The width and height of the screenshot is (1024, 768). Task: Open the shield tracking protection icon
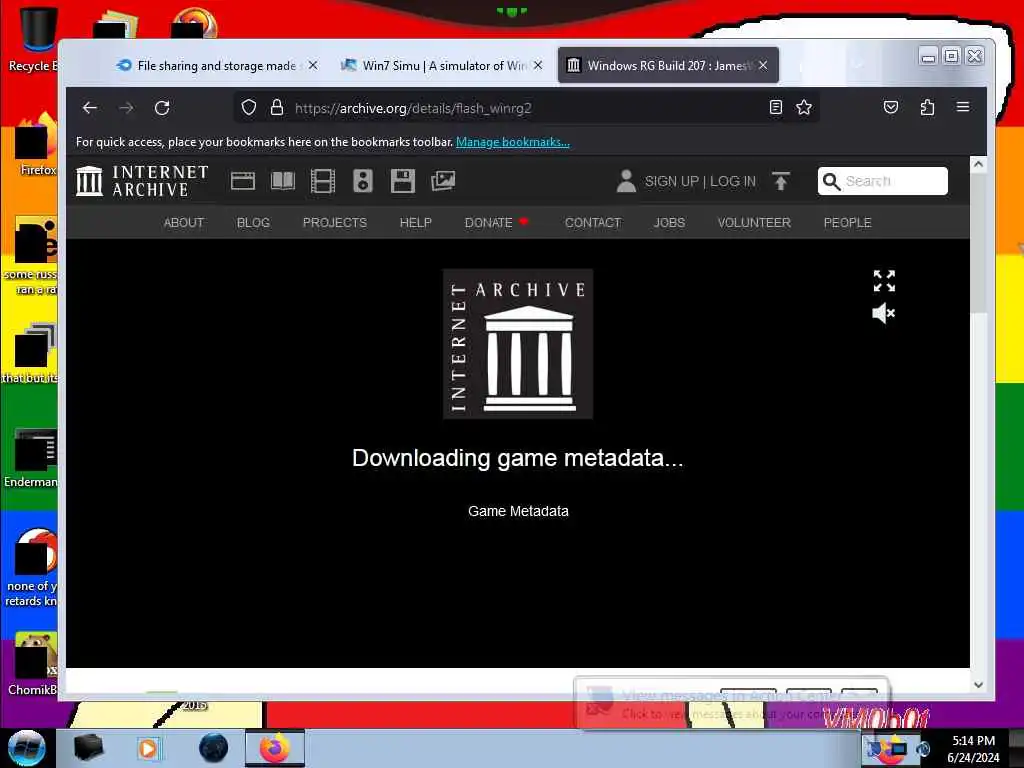click(249, 108)
